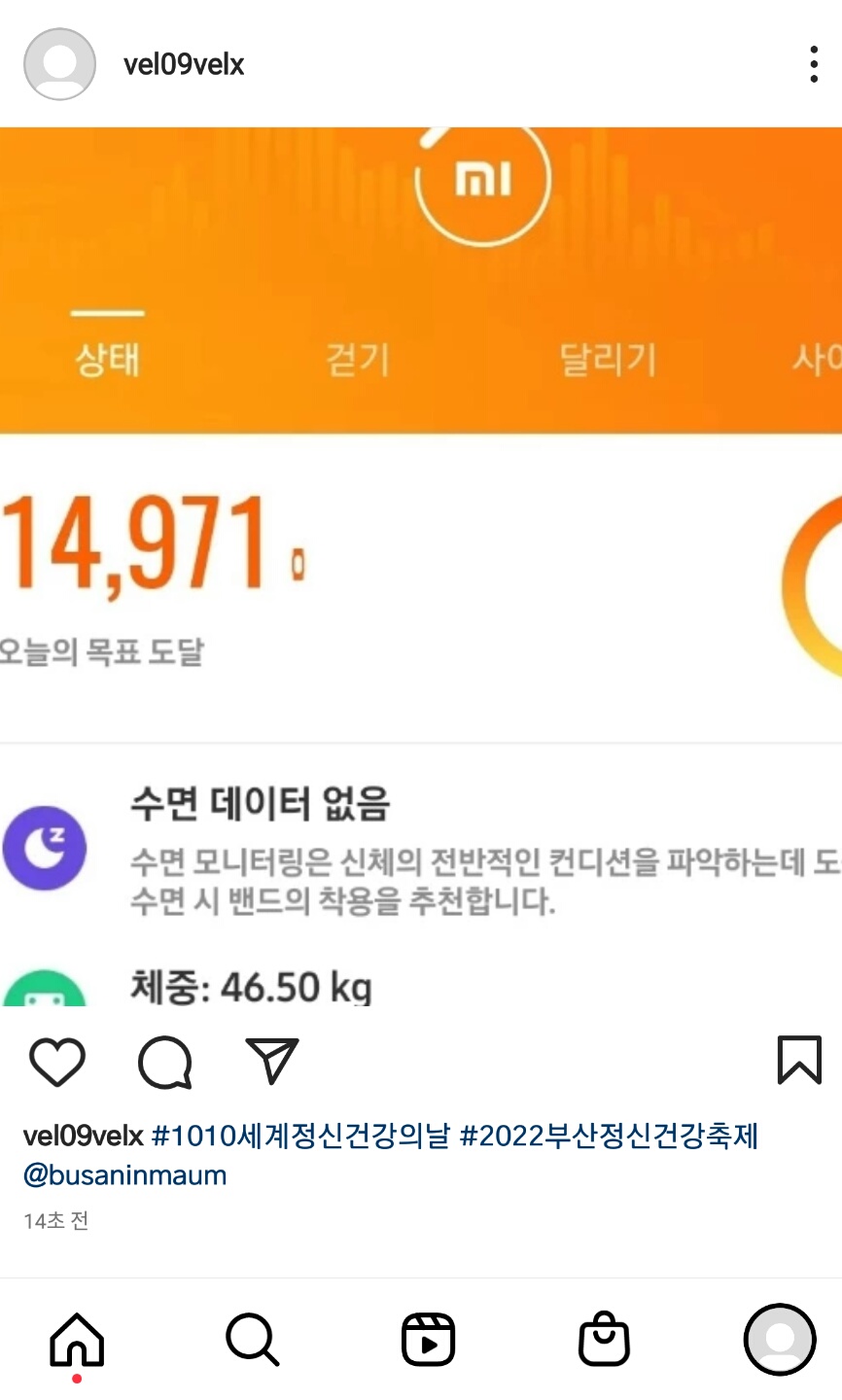Screen dimensions: 842x1400
Task: Open the Search magnifier tab
Action: point(253,1340)
